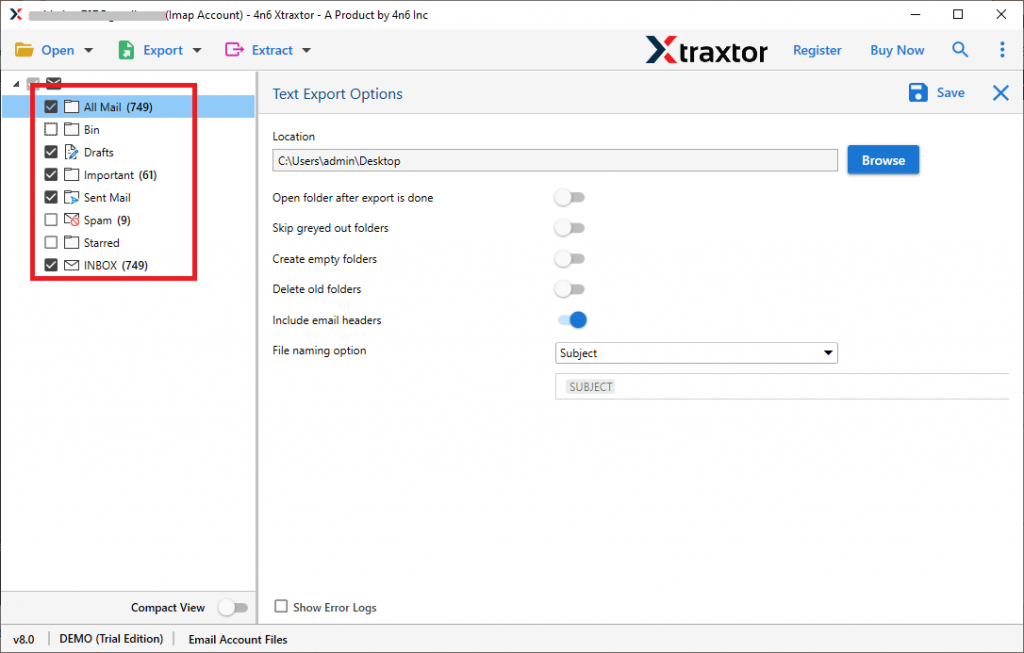The image size is (1024, 653).
Task: Select the Extract icon in the toolbar
Action: point(233,49)
